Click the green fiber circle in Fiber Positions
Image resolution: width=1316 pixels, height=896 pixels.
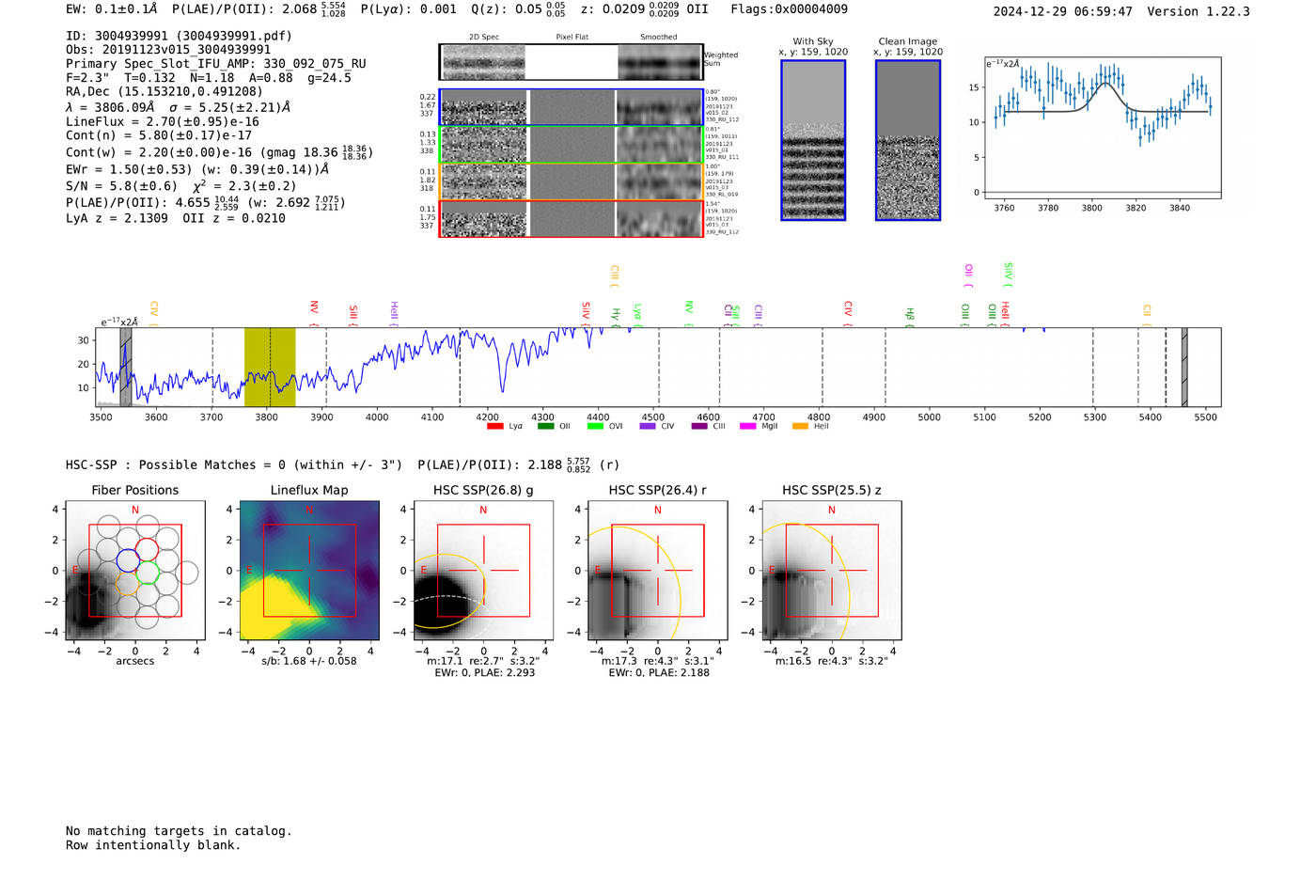pos(148,573)
